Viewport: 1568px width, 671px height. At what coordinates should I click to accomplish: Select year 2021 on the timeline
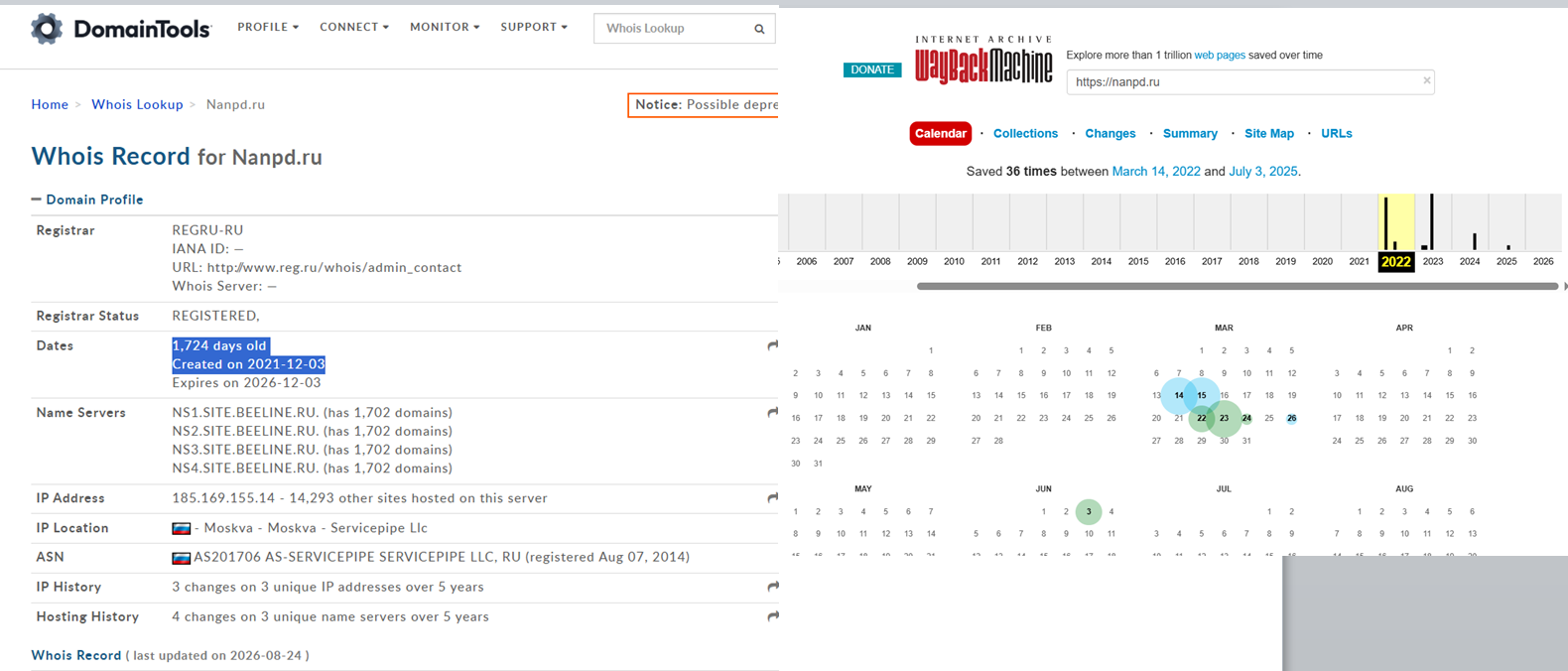click(1359, 261)
